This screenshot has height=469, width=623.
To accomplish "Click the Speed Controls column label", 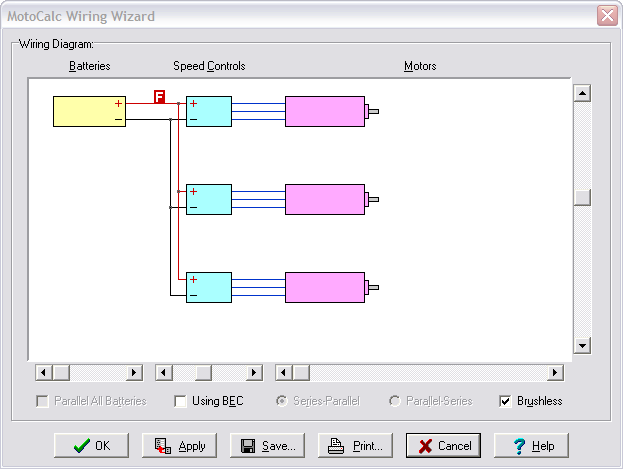I will [x=209, y=66].
